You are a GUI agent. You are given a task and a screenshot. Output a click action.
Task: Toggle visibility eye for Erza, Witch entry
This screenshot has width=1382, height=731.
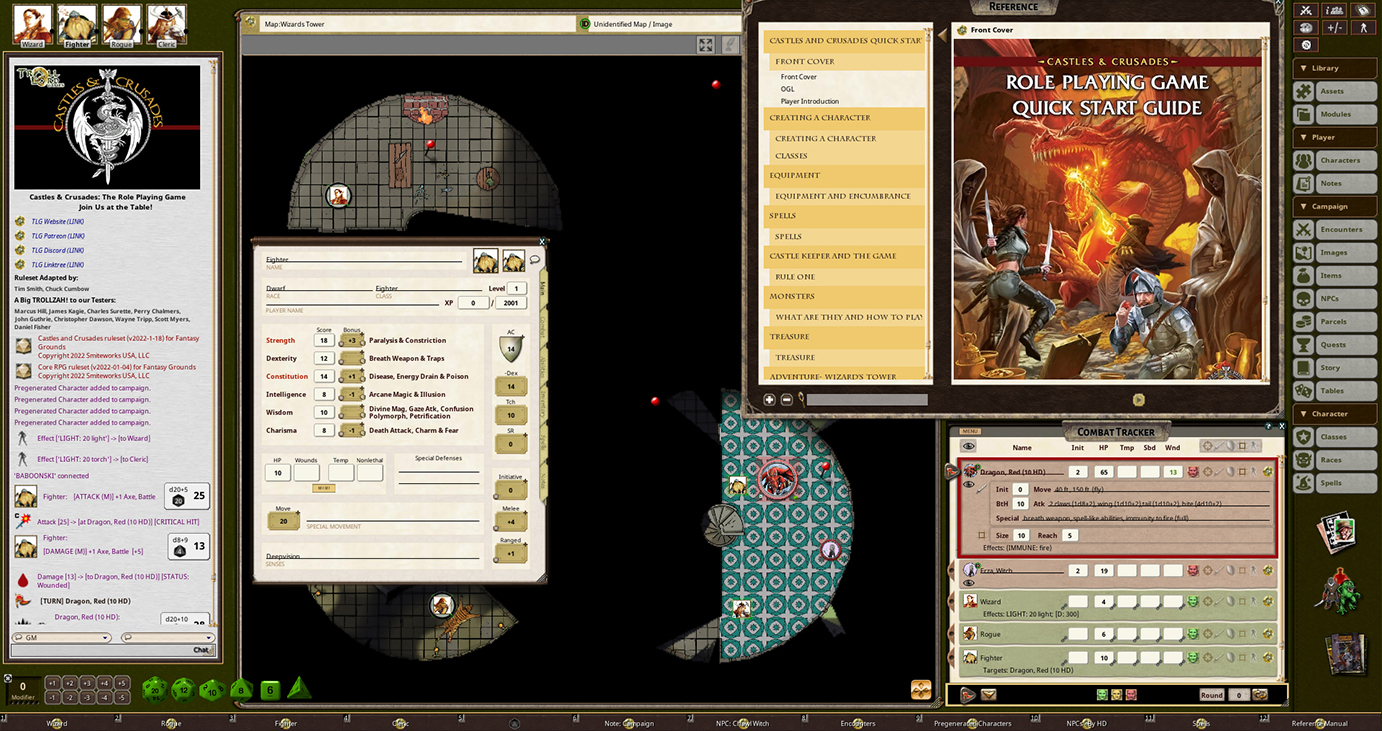(968, 583)
